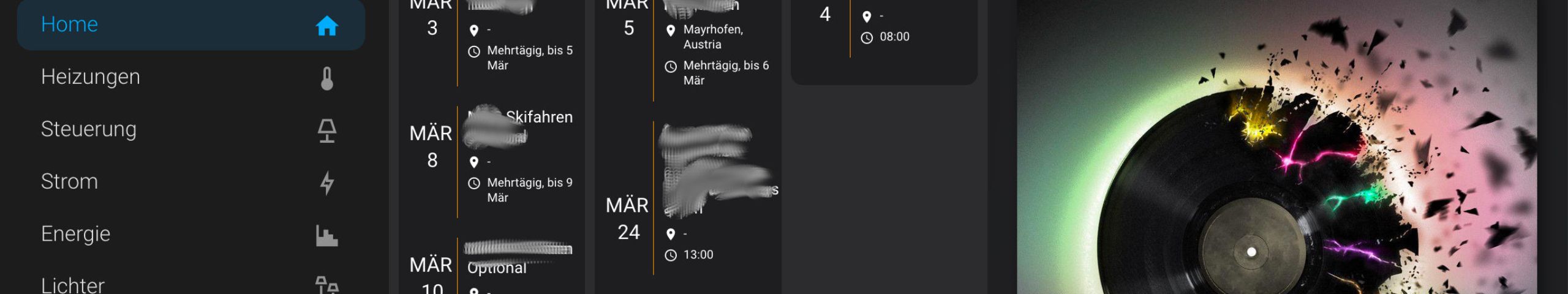This screenshot has height=294, width=1568.
Task: Click the lamp icon beside Steuerung
Action: pos(326,130)
